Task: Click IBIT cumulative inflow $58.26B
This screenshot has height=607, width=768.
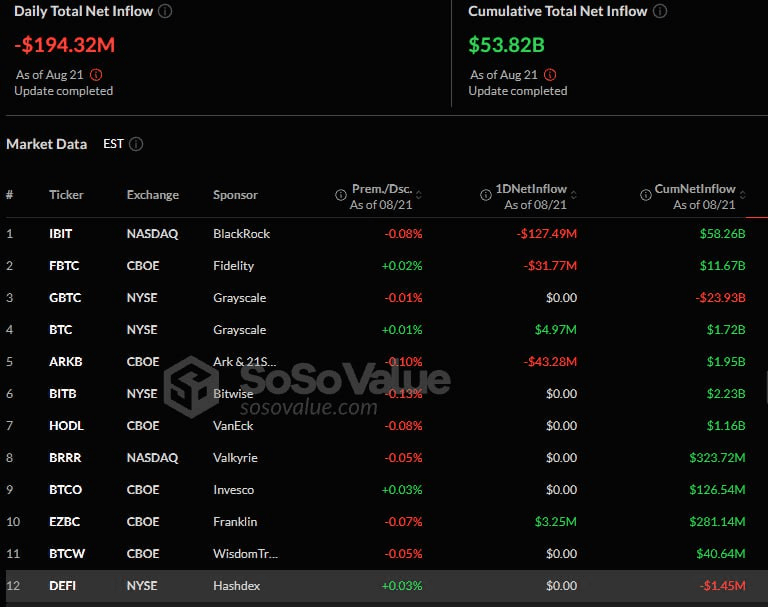Action: tap(722, 234)
